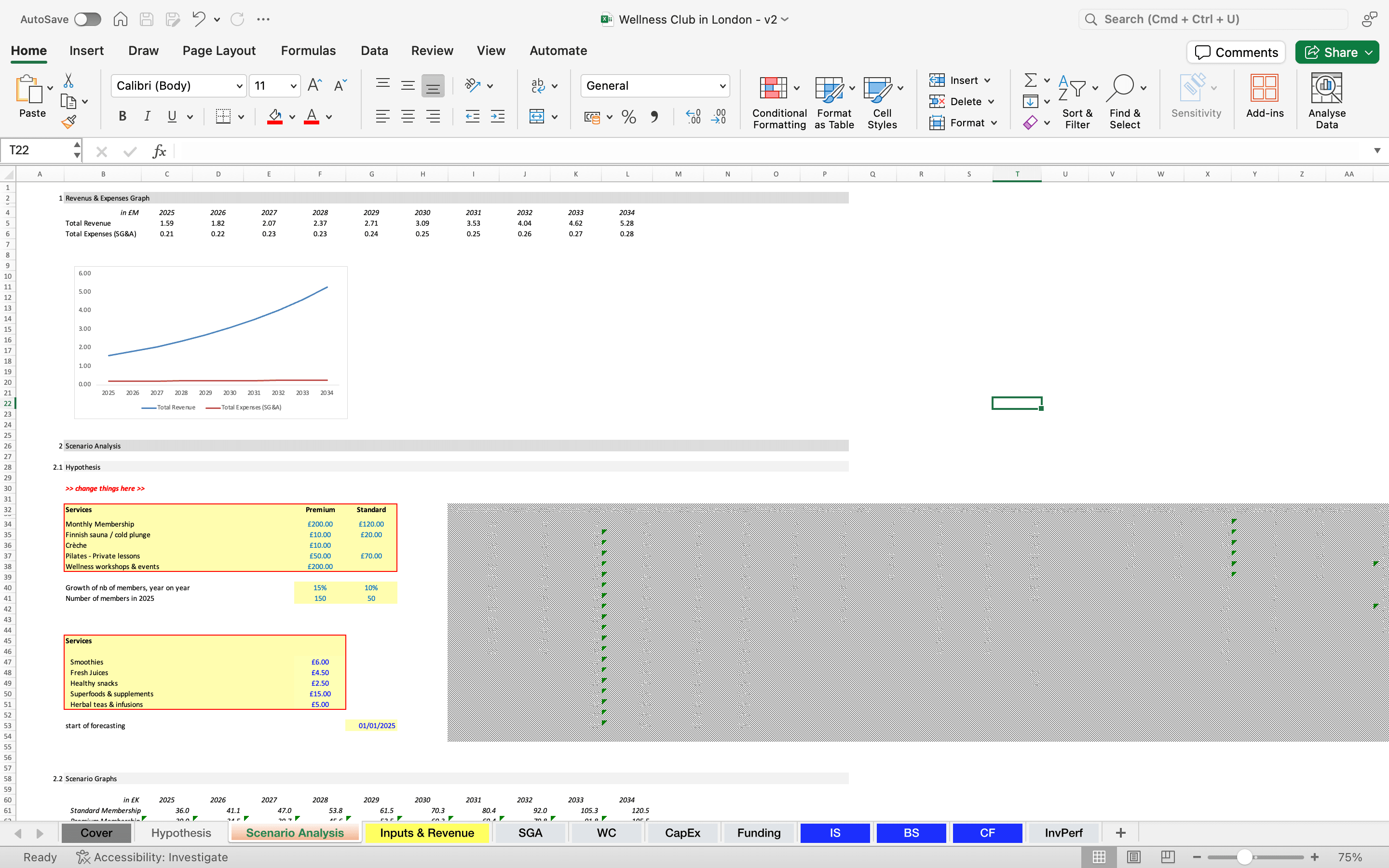1389x868 pixels.
Task: Open the Data ribbon tab
Action: (374, 51)
